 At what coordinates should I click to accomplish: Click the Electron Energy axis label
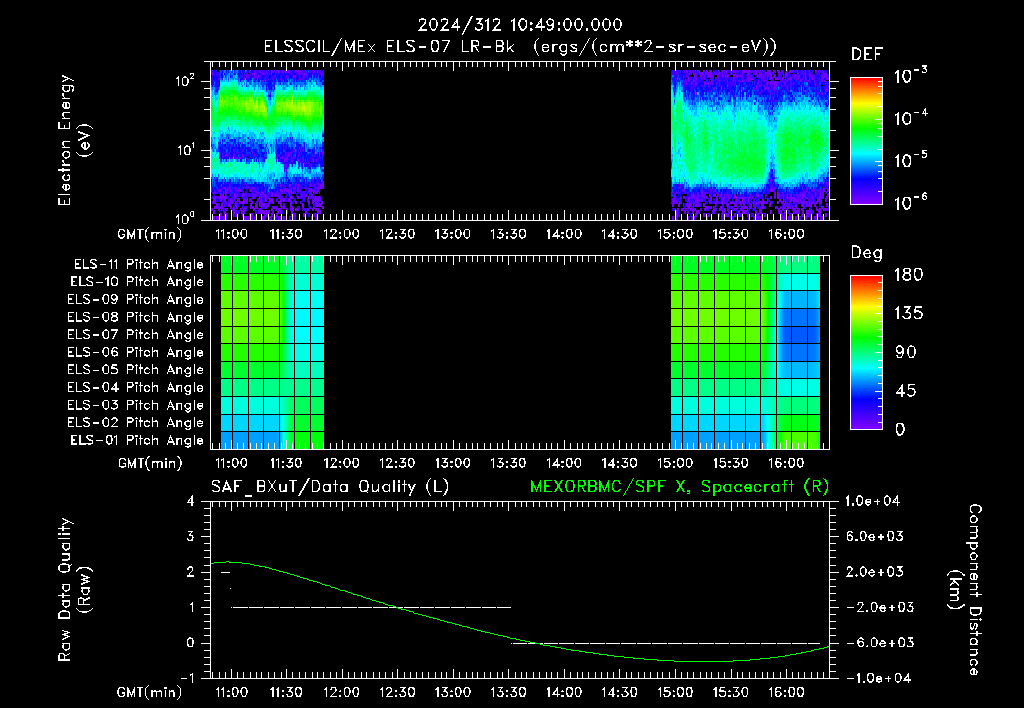coord(74,140)
